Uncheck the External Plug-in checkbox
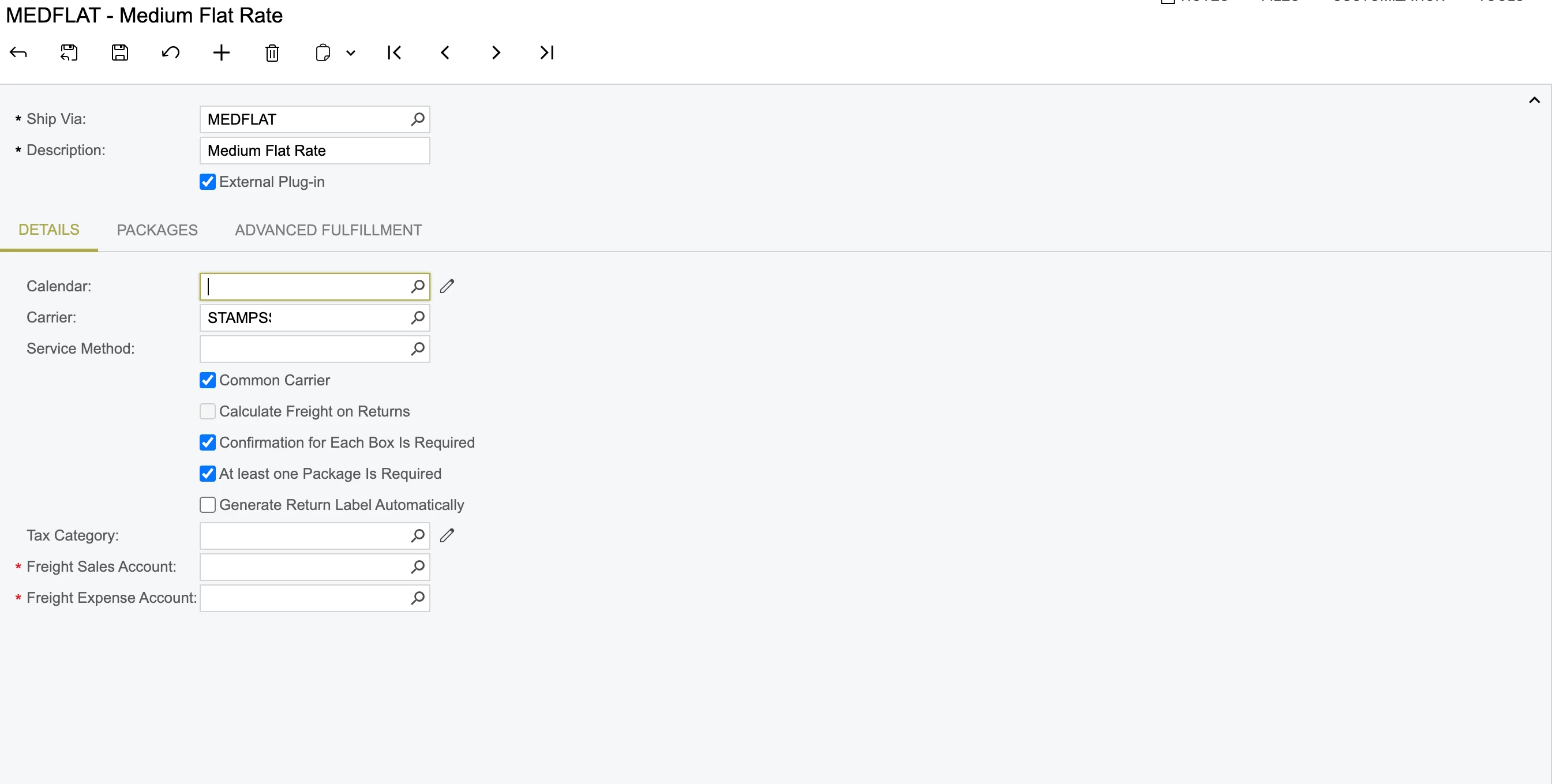Screen dimensions: 1556x784 tap(207, 182)
